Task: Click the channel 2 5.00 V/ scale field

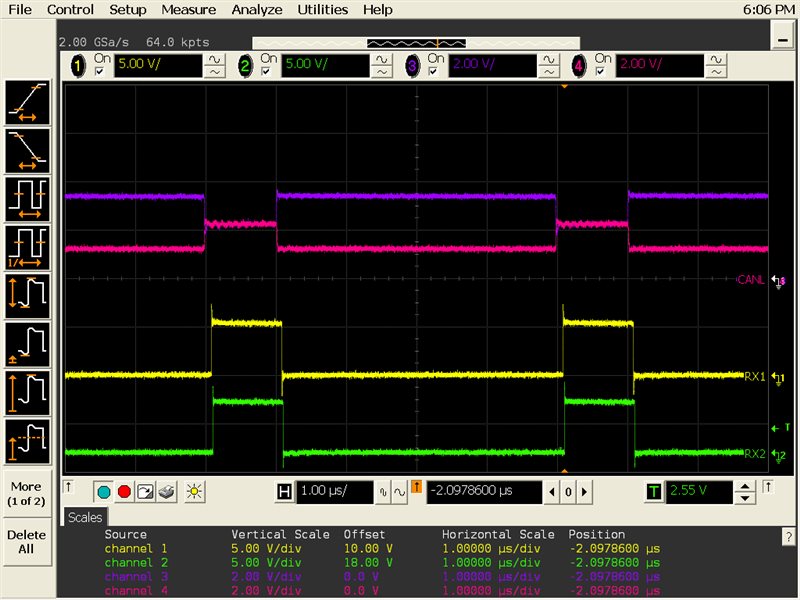Action: pos(325,66)
